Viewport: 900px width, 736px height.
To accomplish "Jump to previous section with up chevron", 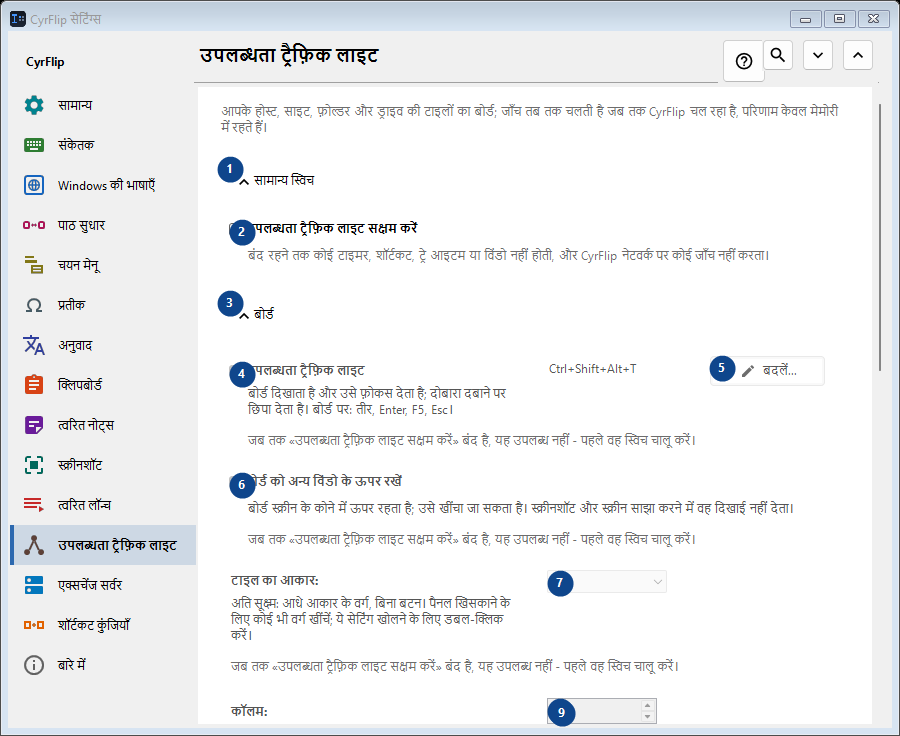I will coord(858,55).
